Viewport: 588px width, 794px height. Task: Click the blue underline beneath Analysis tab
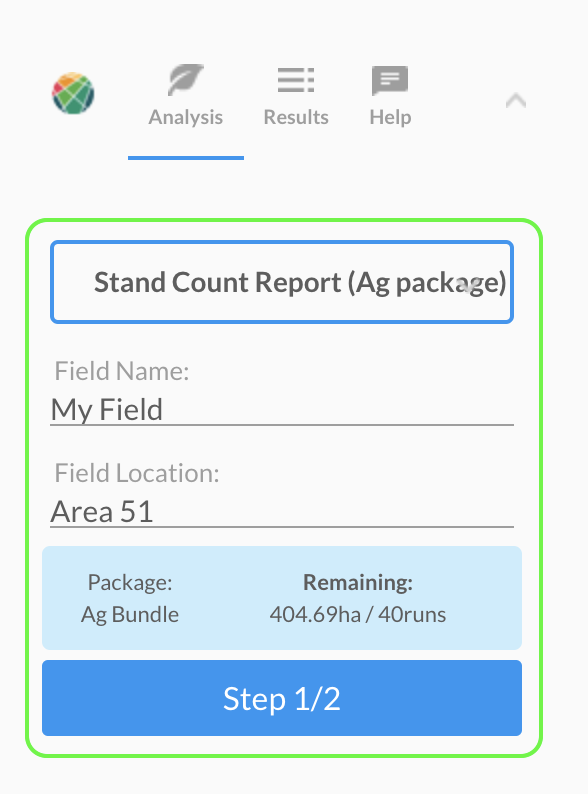tap(186, 158)
